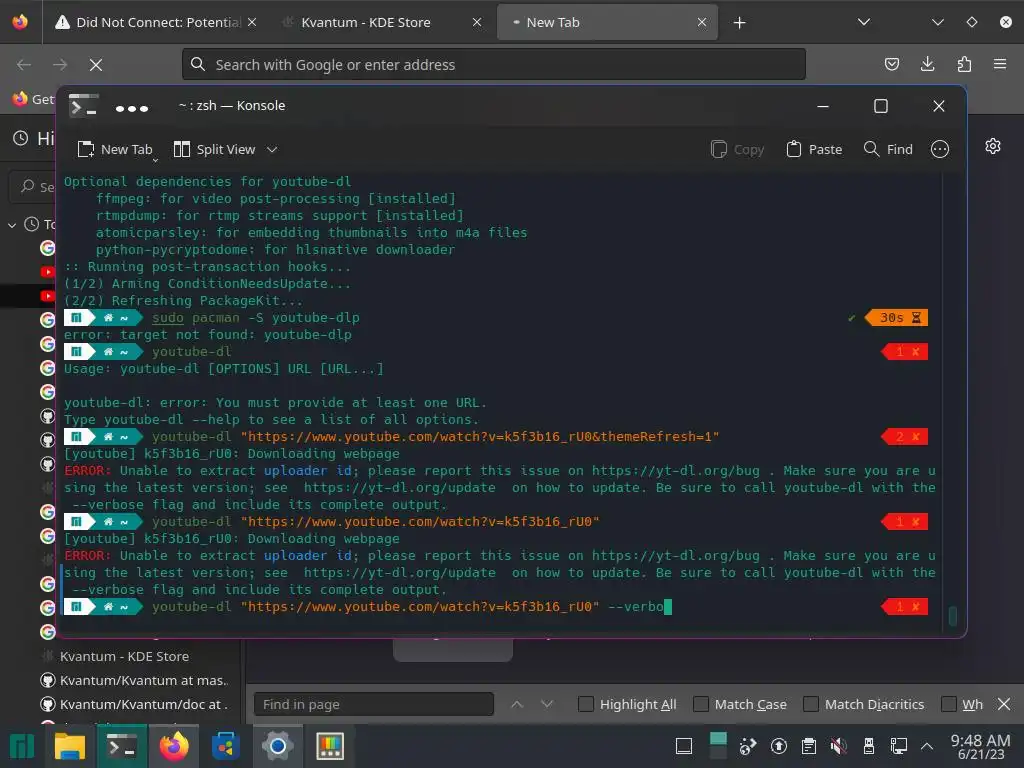1024x768 pixels.
Task: Click the Firefox forward arrow
Action: 60,65
